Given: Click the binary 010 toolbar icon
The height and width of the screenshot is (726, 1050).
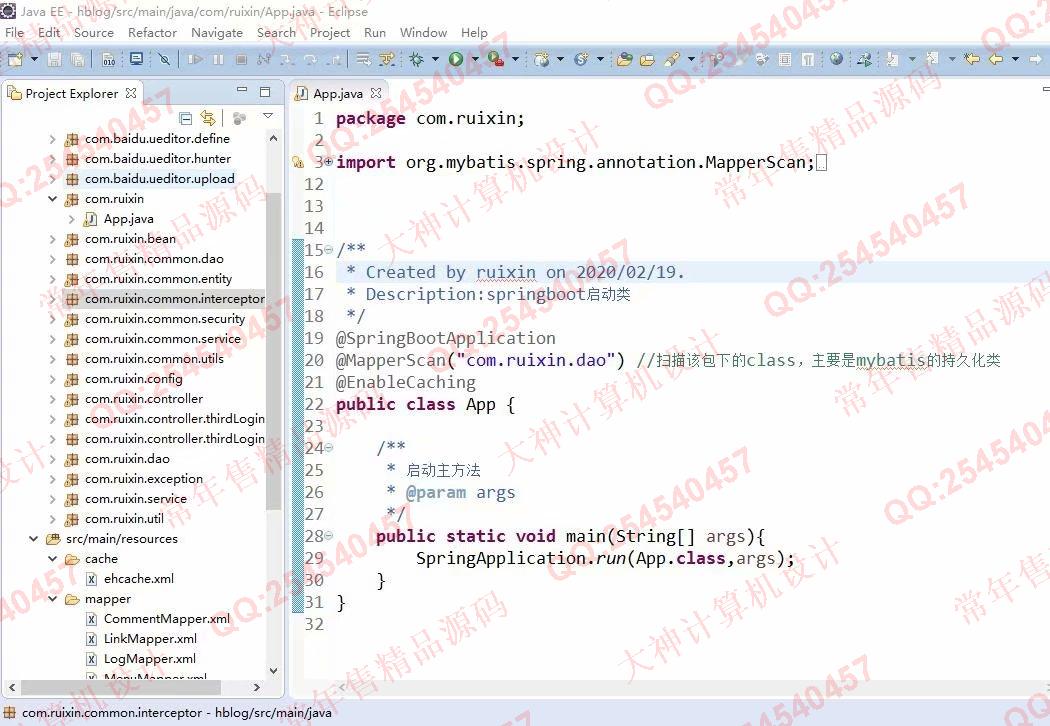Looking at the screenshot, I should pyautogui.click(x=108, y=60).
